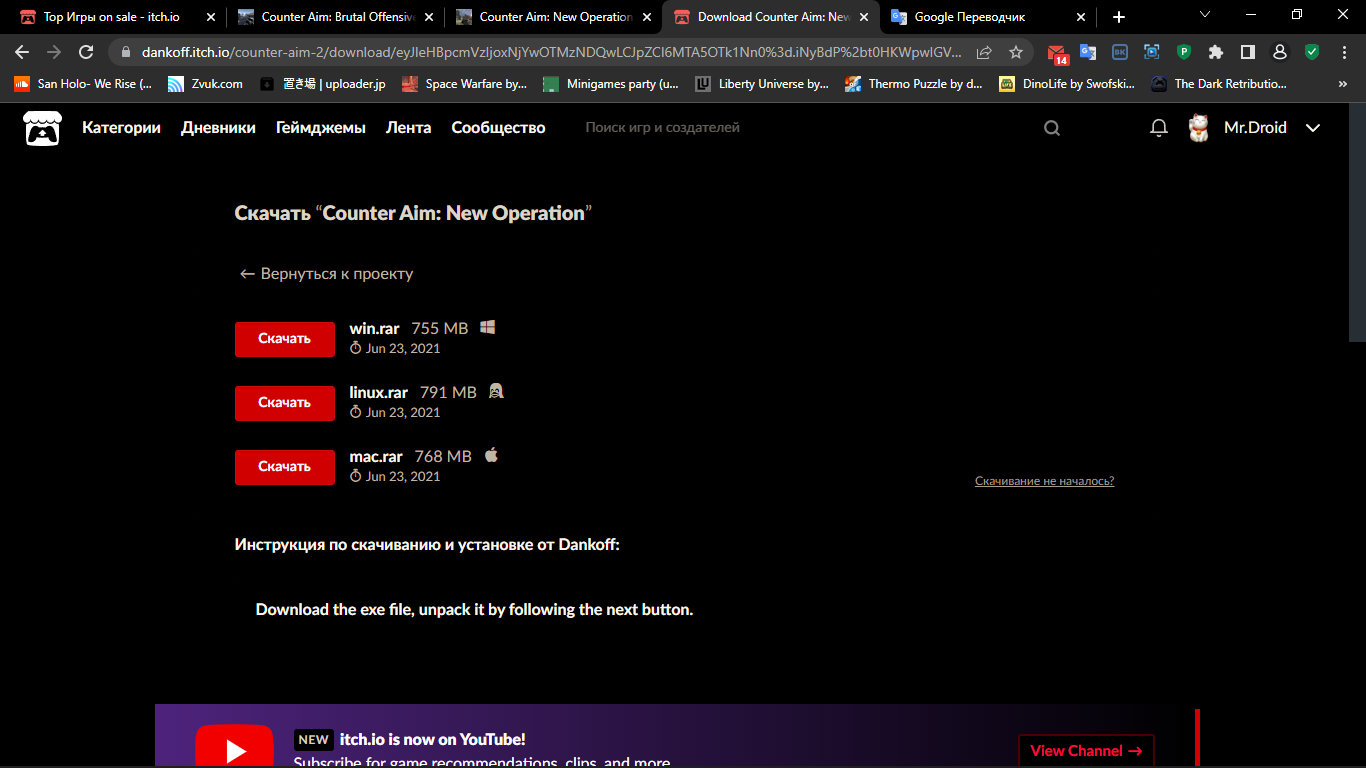Switch to Counter Aim: New Operation tab
This screenshot has height=768, width=1366.
point(553,17)
